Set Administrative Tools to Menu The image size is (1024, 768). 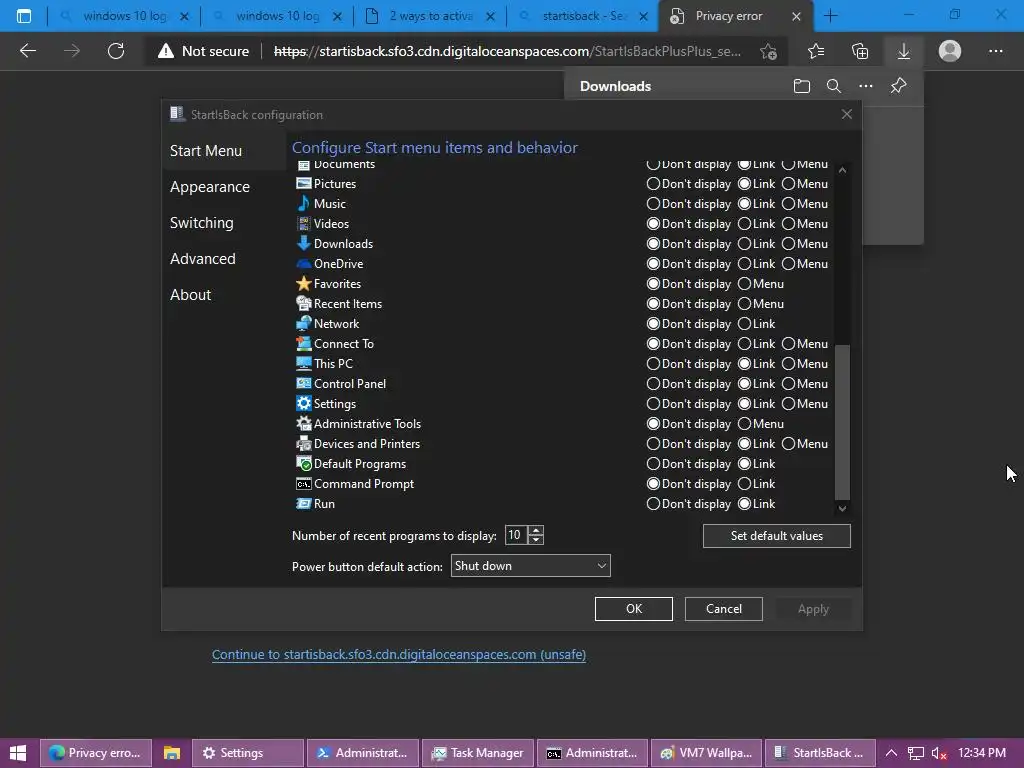tap(761, 424)
